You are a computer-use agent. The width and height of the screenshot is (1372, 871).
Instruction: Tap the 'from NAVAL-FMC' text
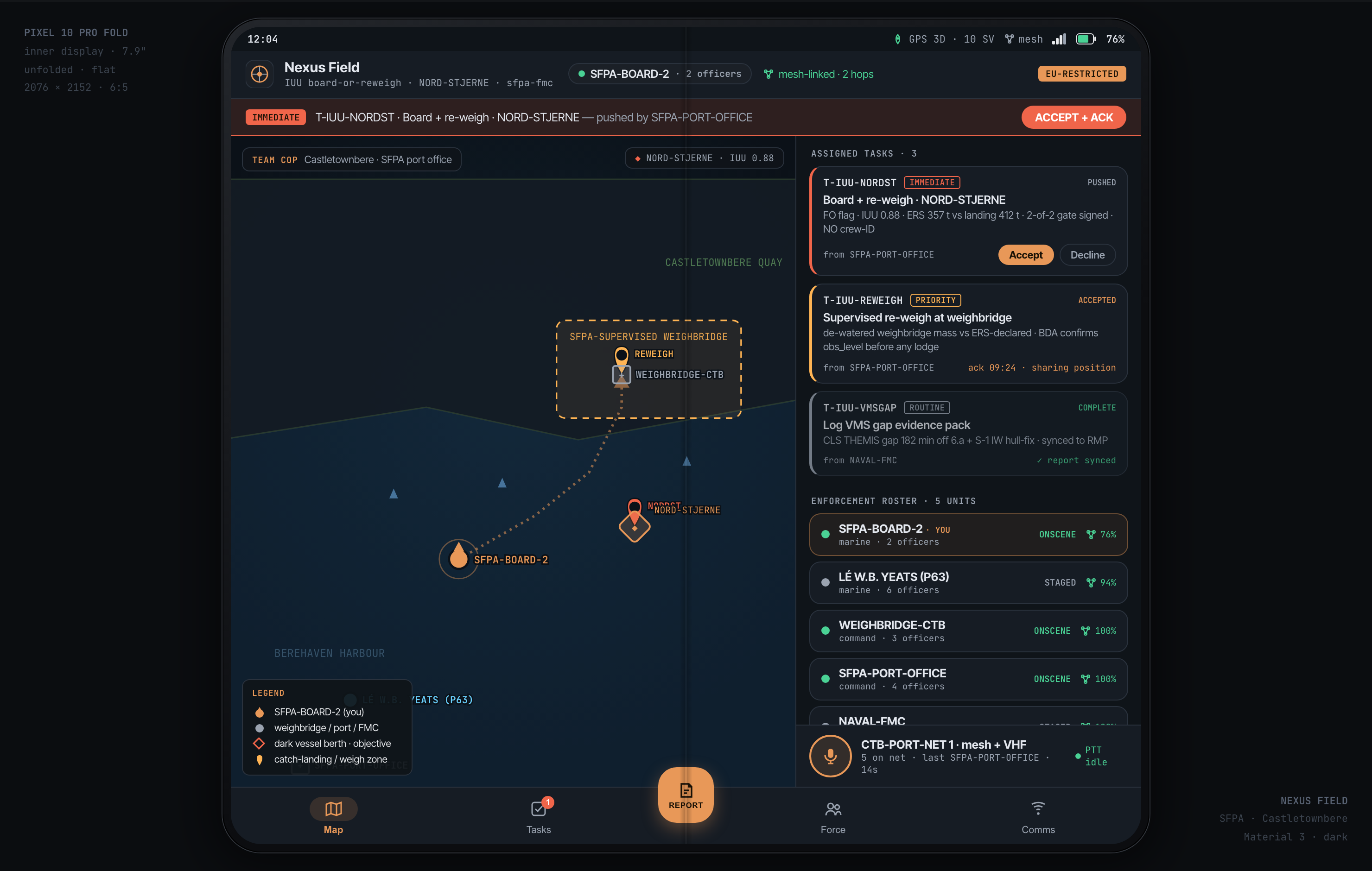click(x=860, y=460)
